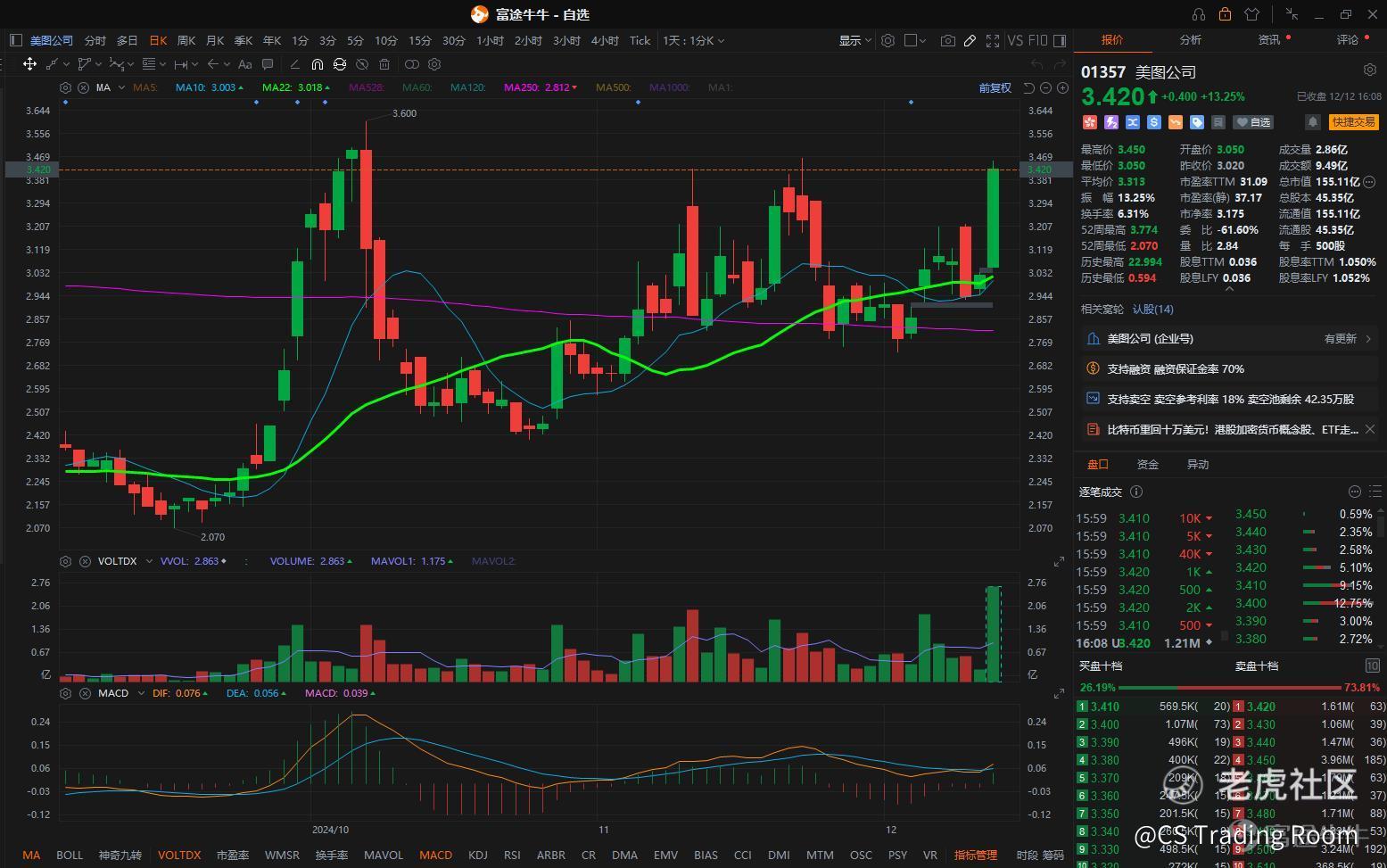The width and height of the screenshot is (1387, 868).
Task: Open the VS compare function
Action: (1015, 40)
